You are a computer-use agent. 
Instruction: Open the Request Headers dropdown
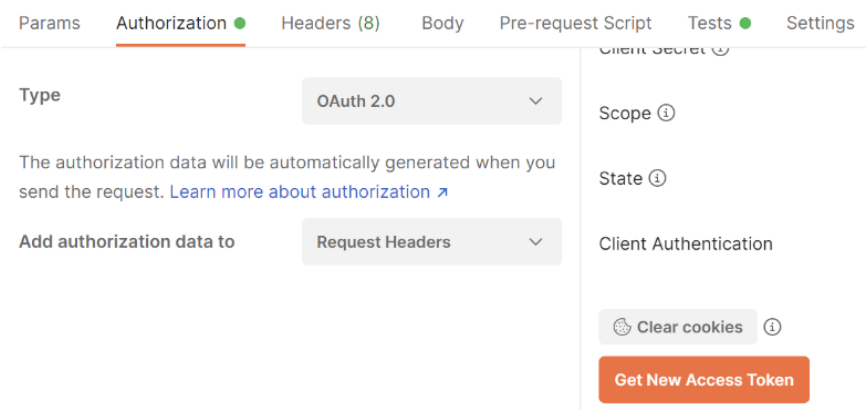431,242
